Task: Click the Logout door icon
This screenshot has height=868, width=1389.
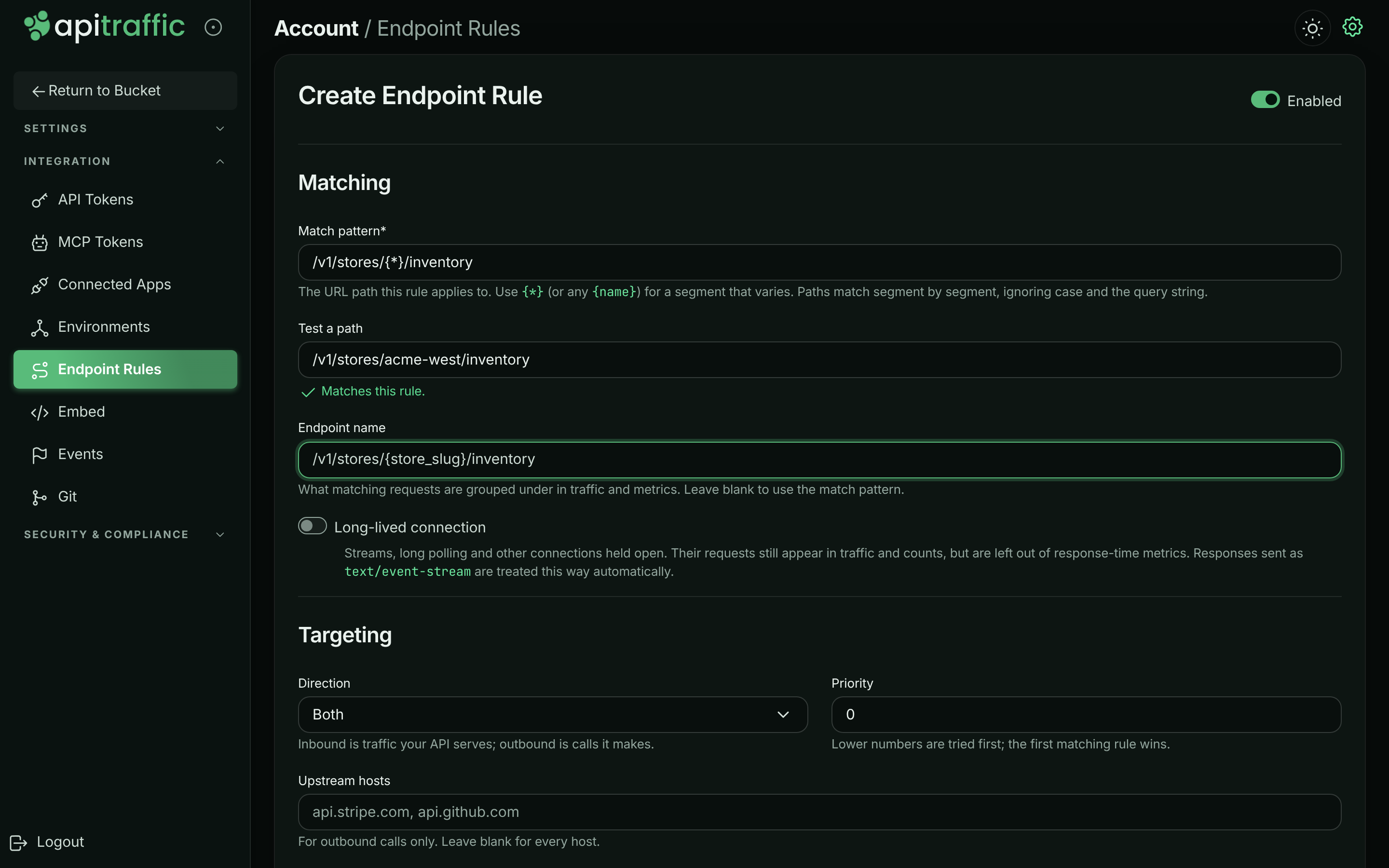Action: (18, 842)
